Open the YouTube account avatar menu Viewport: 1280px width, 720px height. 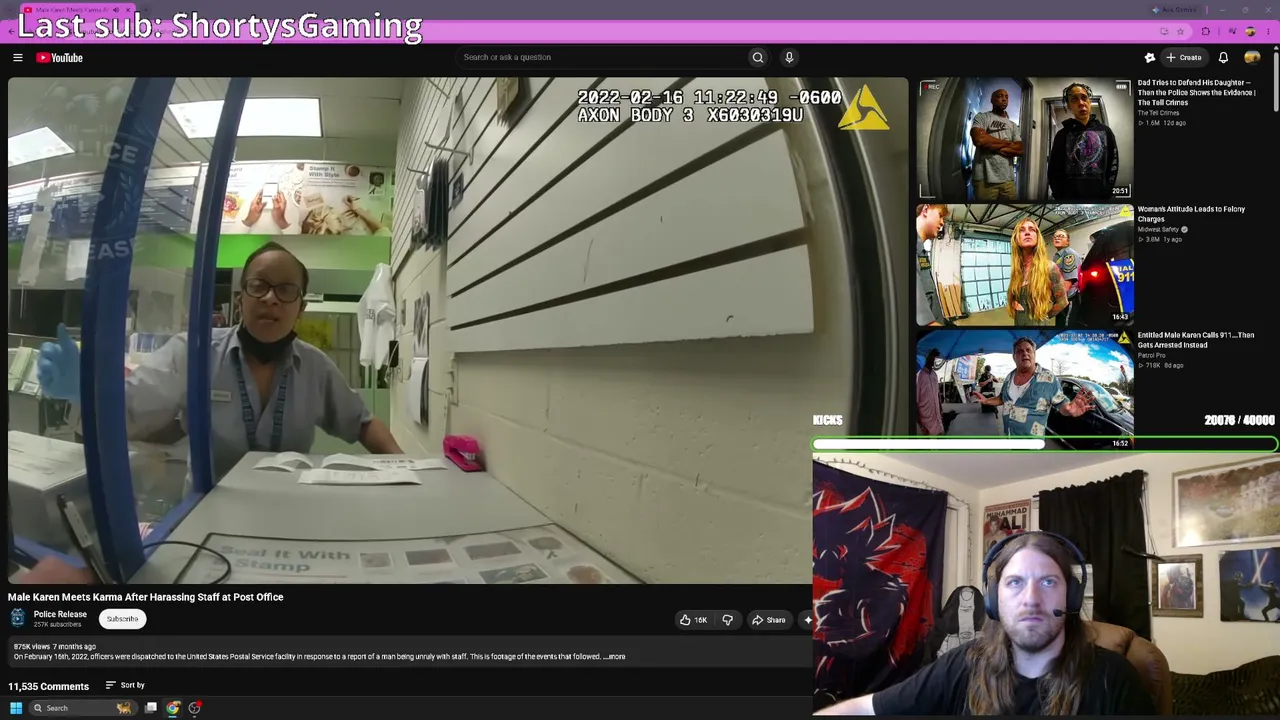tap(1252, 57)
